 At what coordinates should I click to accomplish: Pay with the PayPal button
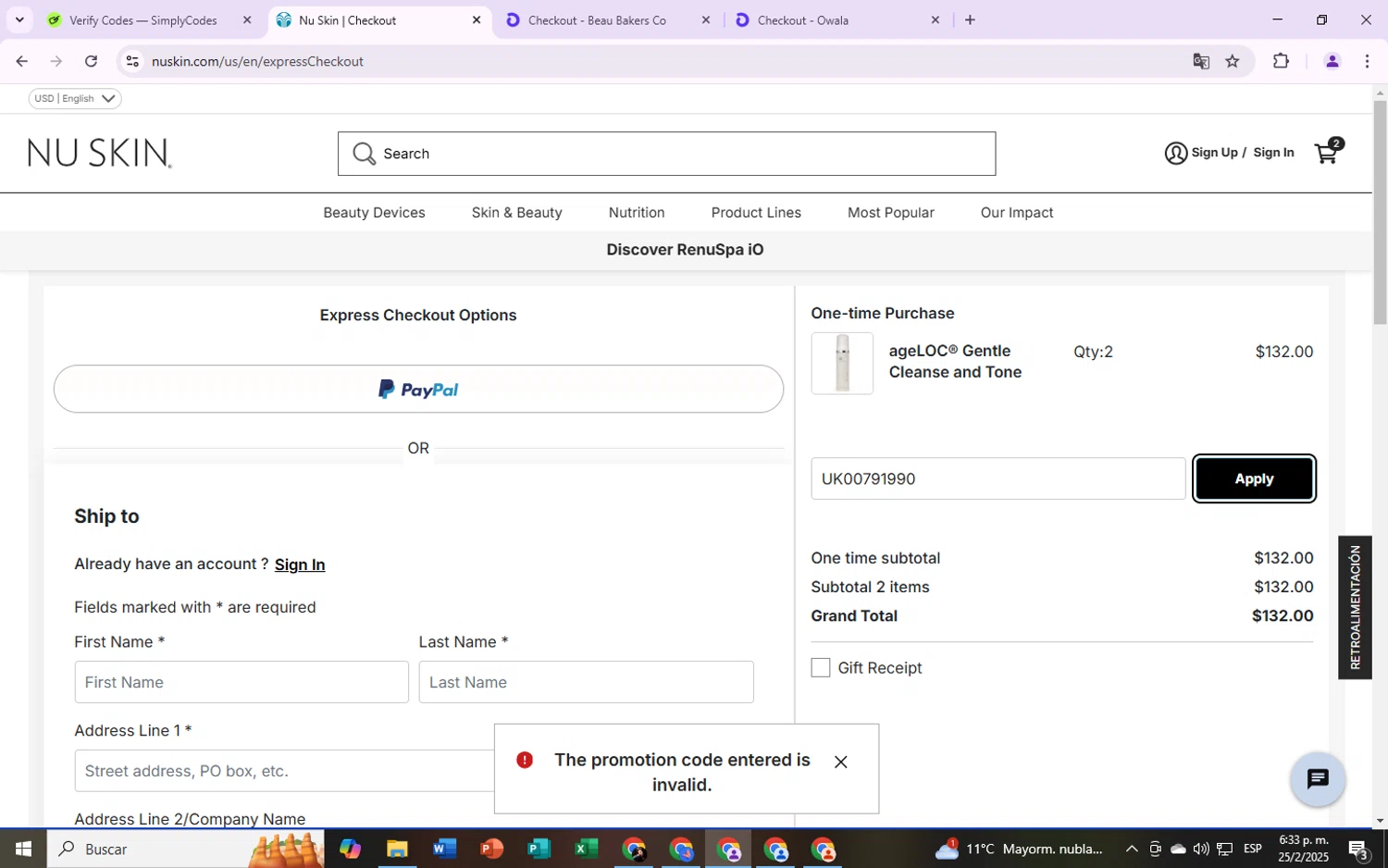[x=418, y=389]
